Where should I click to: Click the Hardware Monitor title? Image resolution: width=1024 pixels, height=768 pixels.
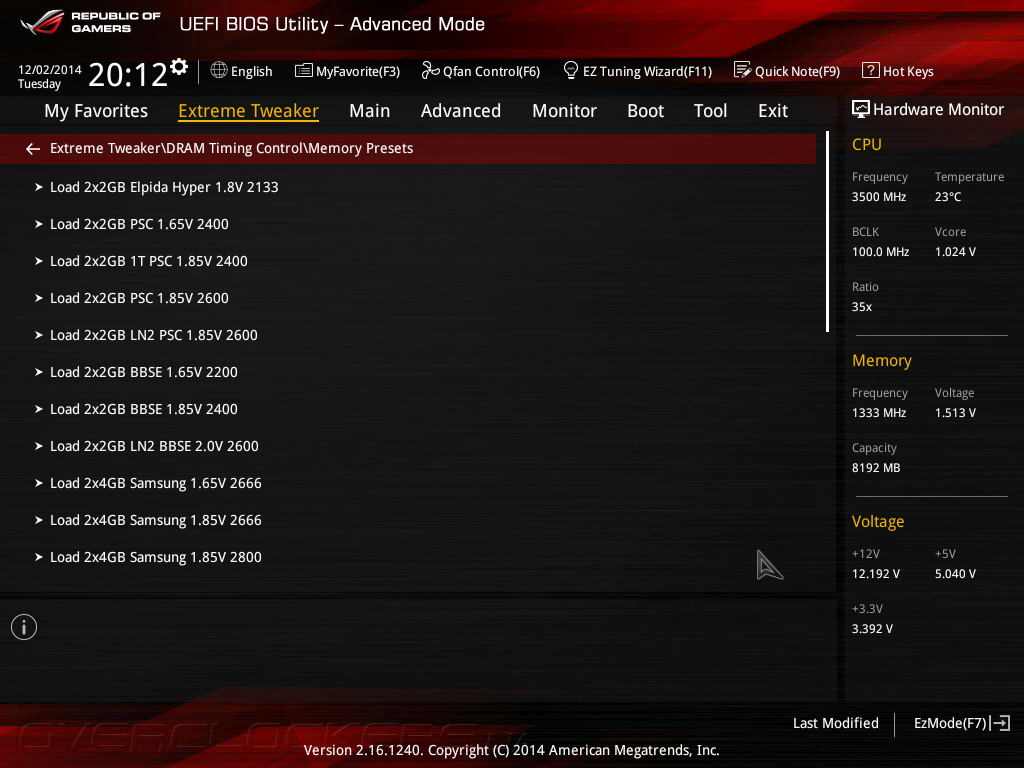coord(938,110)
